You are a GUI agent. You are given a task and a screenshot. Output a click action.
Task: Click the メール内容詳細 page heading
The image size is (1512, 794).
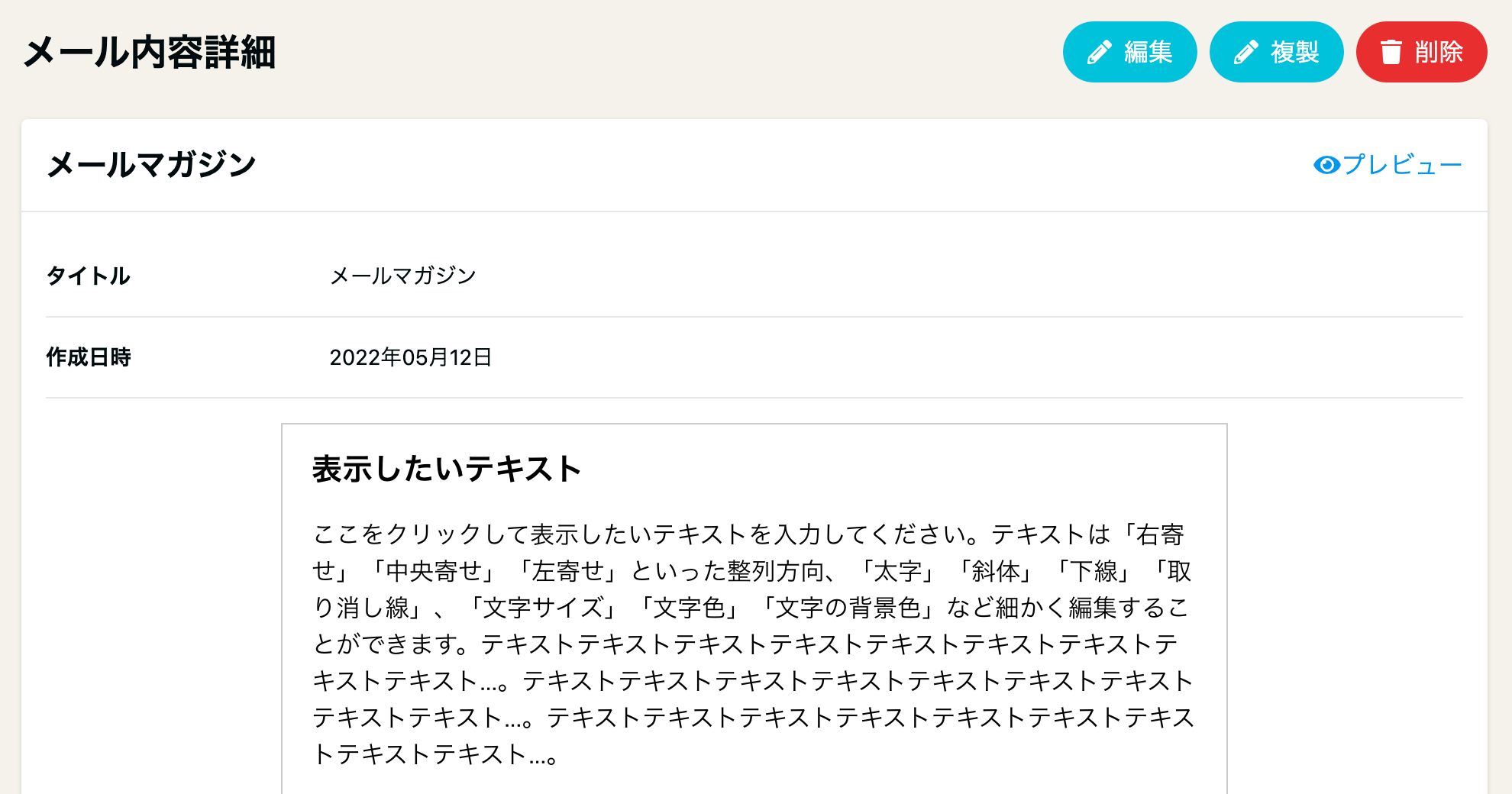click(x=150, y=53)
